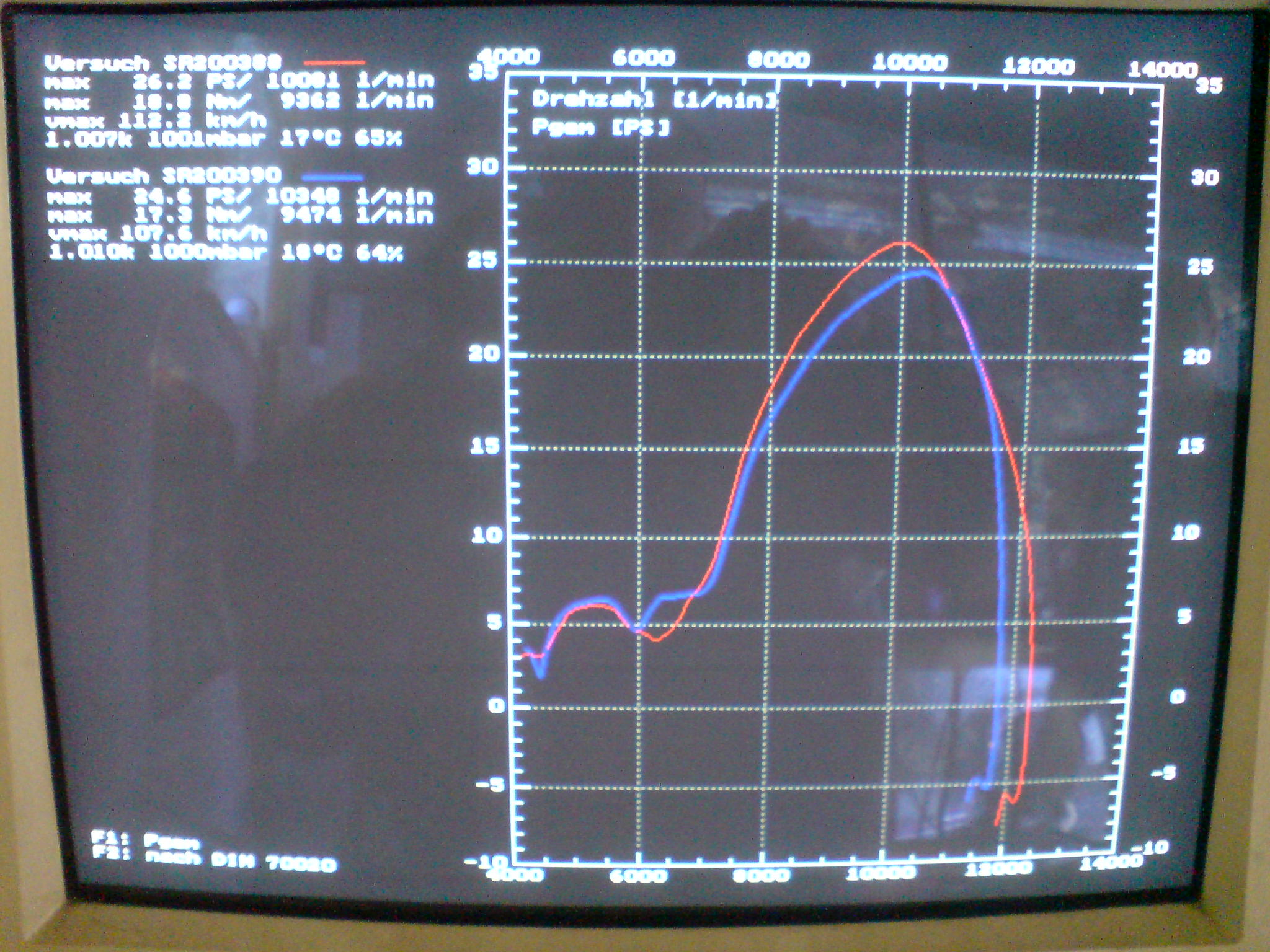Viewport: 1270px width, 952px height.
Task: Click the 'vmax 112.2 km/h' value
Action: click(156, 120)
